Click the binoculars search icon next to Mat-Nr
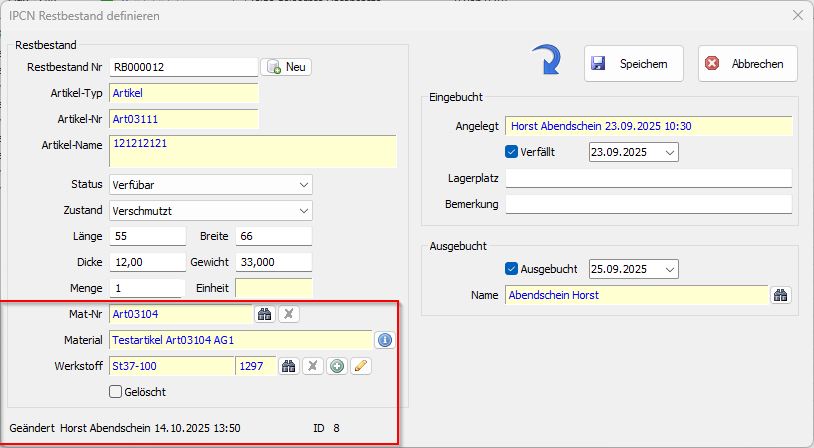Viewport: 814px width, 448px height. tap(265, 314)
